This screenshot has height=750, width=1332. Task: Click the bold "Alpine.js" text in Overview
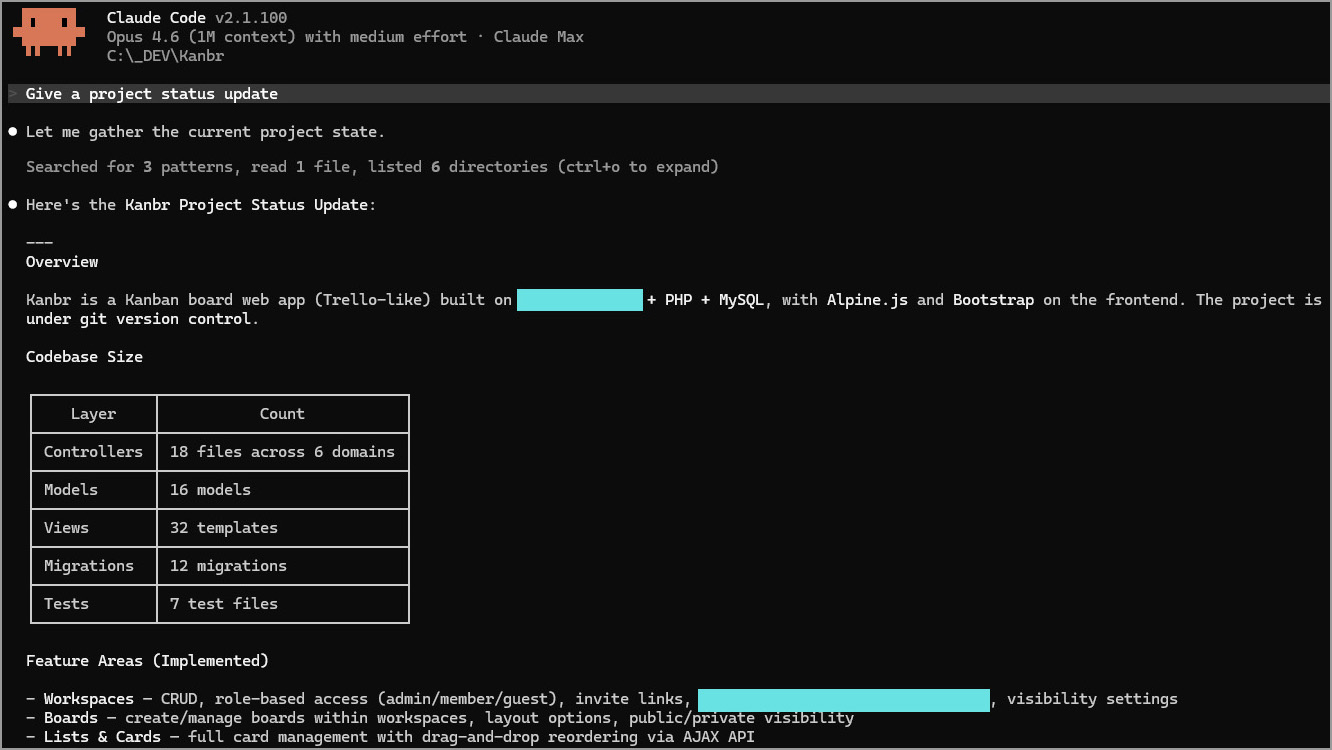pos(867,300)
